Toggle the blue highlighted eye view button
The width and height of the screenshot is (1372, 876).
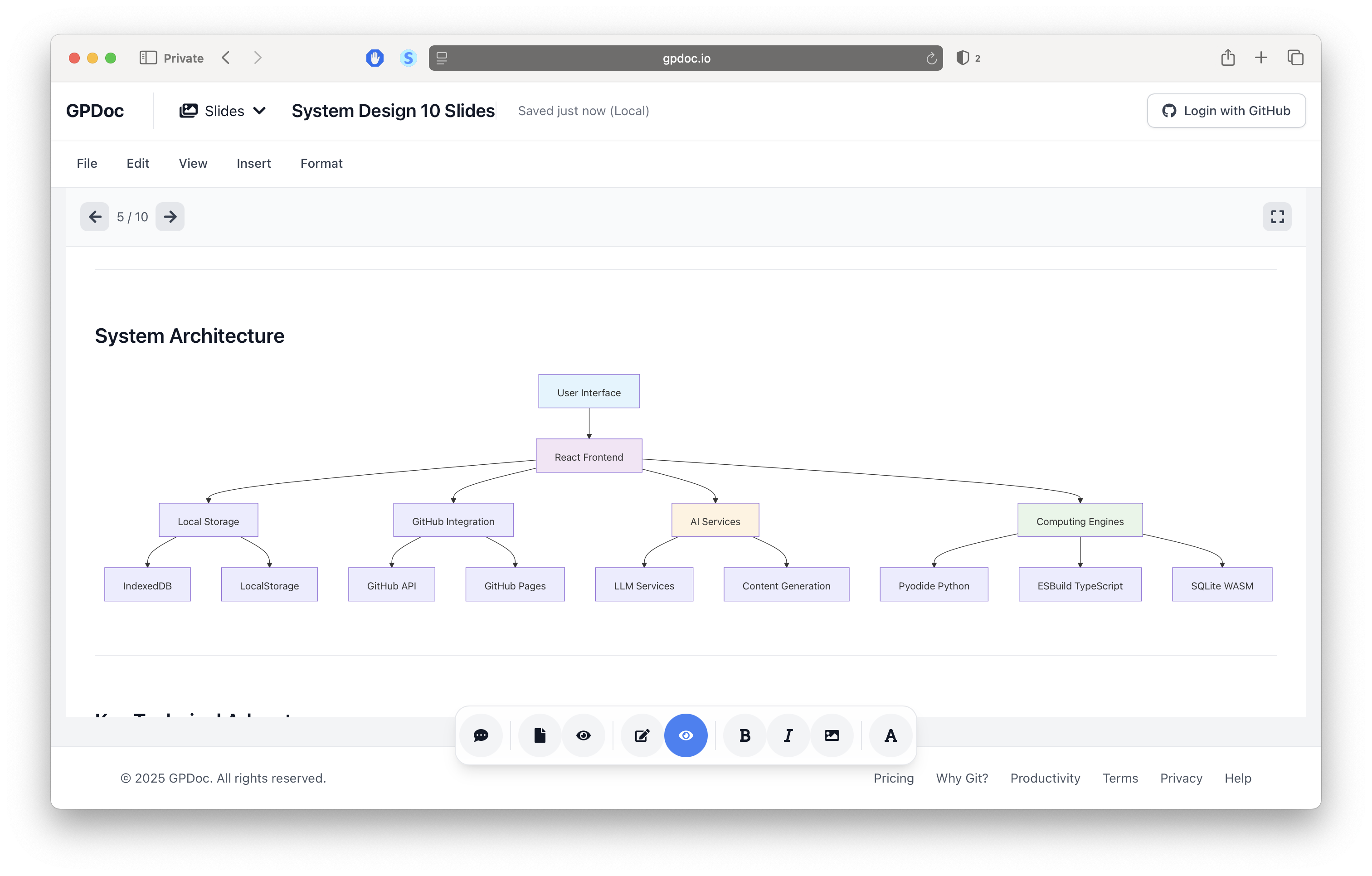tap(686, 735)
